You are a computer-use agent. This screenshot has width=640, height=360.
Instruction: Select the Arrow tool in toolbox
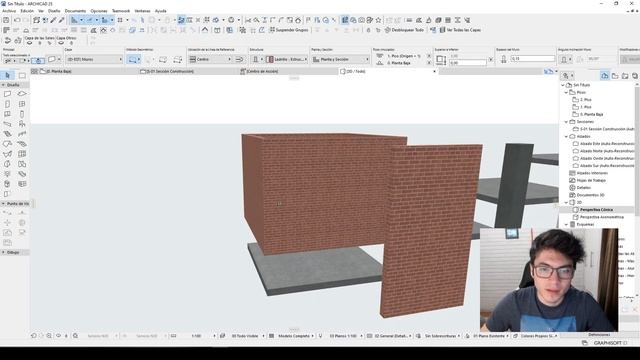(x=7, y=76)
